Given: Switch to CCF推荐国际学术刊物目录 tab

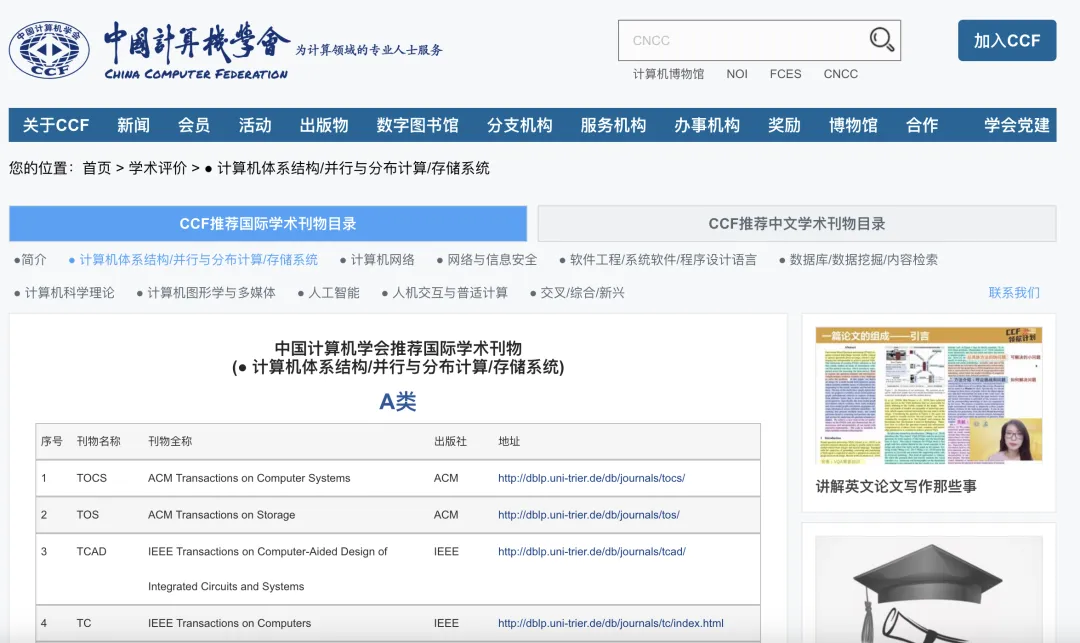Looking at the screenshot, I should pos(268,224).
